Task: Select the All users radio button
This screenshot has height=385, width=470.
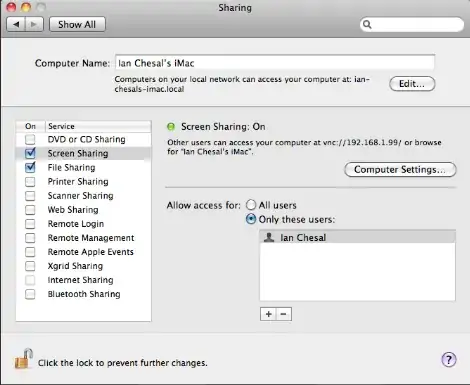Action: pyautogui.click(x=251, y=205)
